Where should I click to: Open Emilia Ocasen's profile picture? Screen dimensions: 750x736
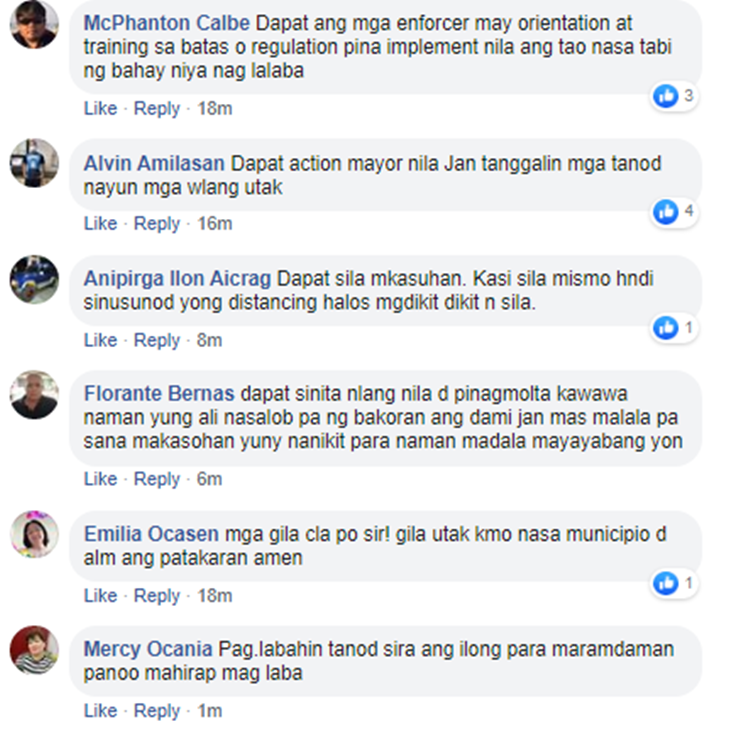click(x=34, y=534)
